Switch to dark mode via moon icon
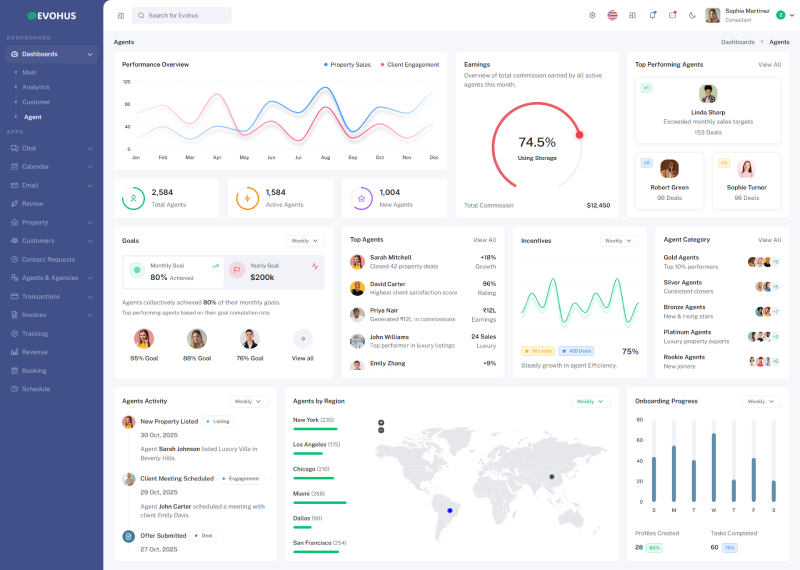This screenshot has width=800, height=570. 692,15
